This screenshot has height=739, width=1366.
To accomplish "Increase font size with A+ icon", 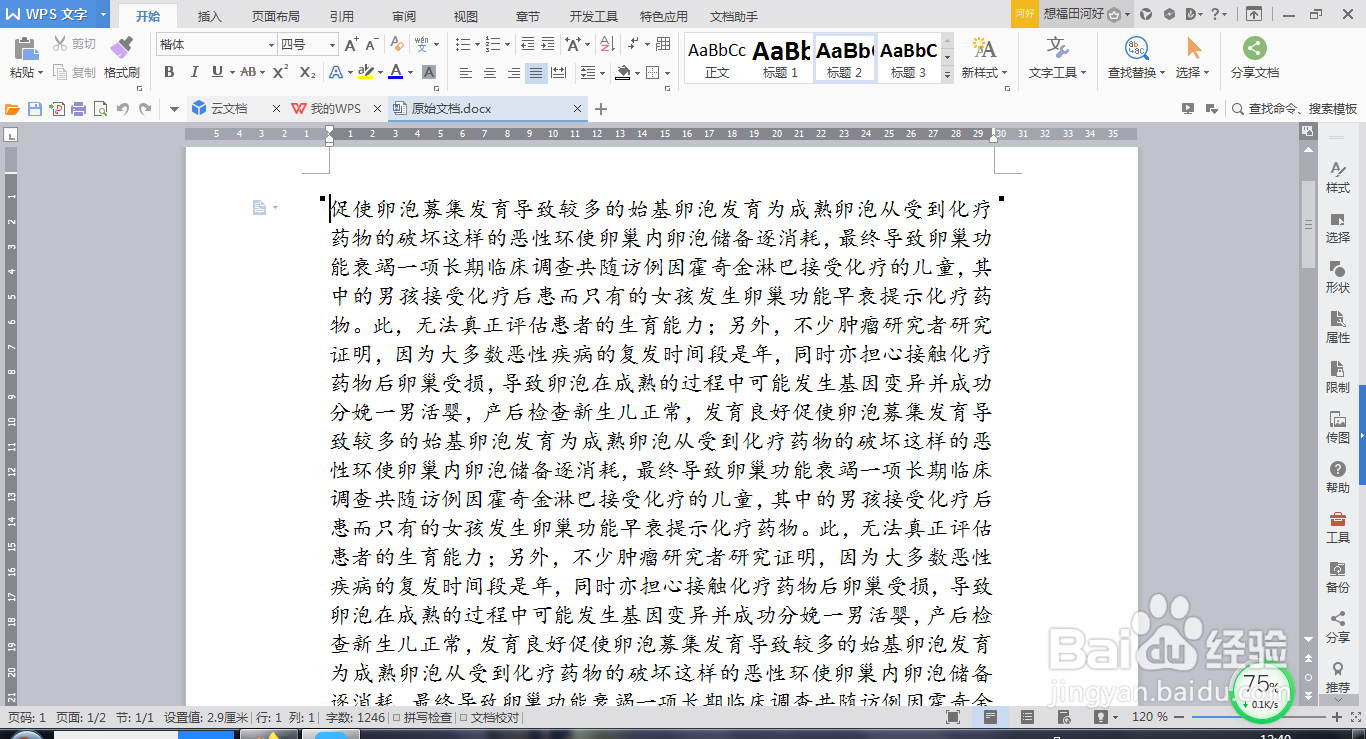I will tap(351, 44).
